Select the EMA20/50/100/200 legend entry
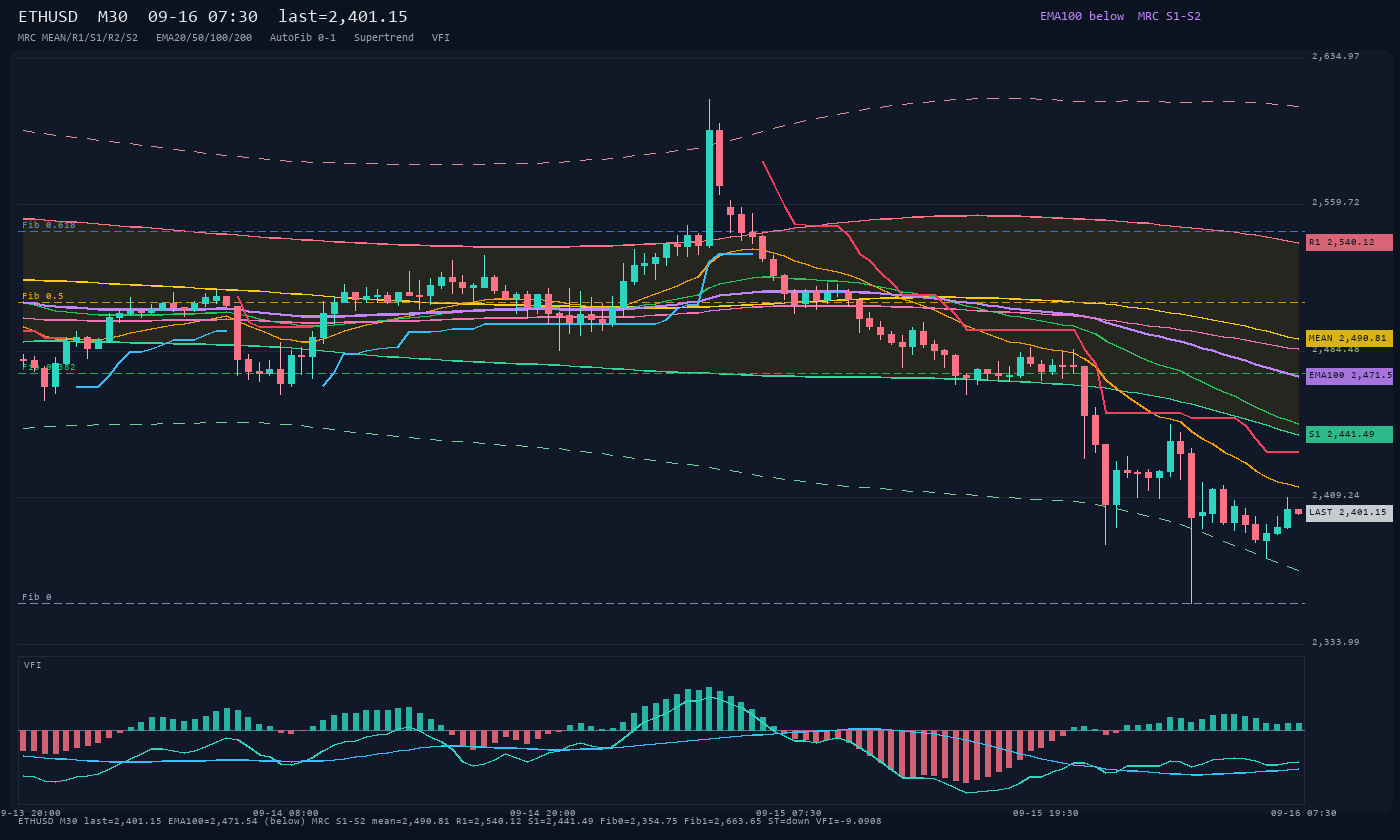Viewport: 1400px width, 840px height. pyautogui.click(x=204, y=37)
